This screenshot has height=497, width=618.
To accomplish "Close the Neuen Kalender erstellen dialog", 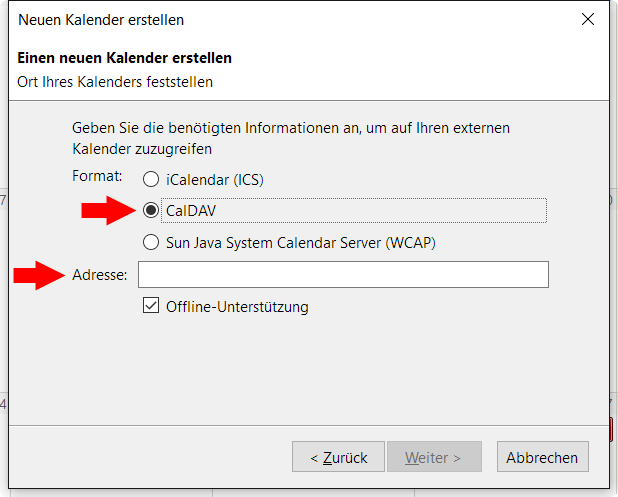I will (x=588, y=19).
